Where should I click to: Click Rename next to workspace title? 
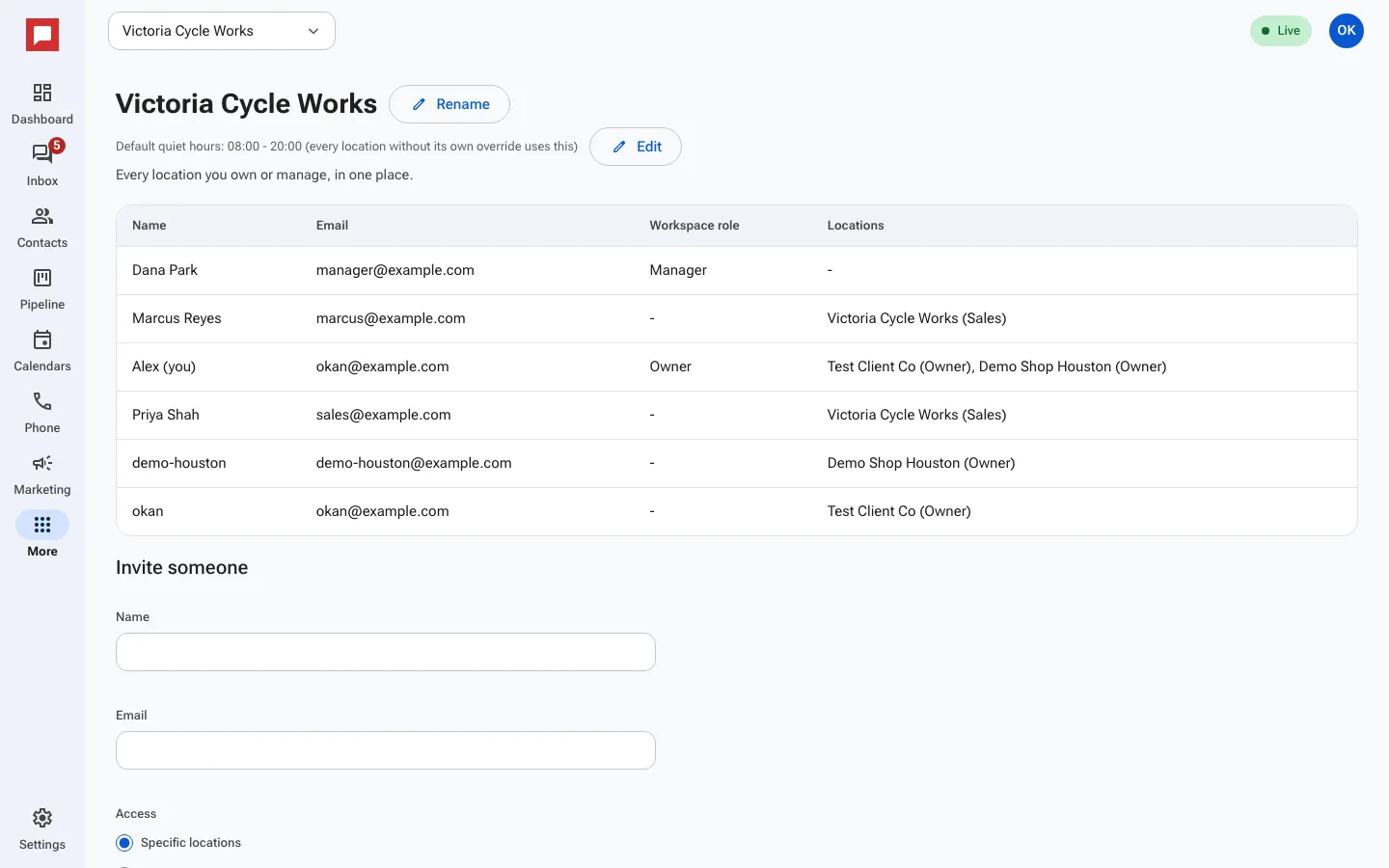click(x=449, y=104)
